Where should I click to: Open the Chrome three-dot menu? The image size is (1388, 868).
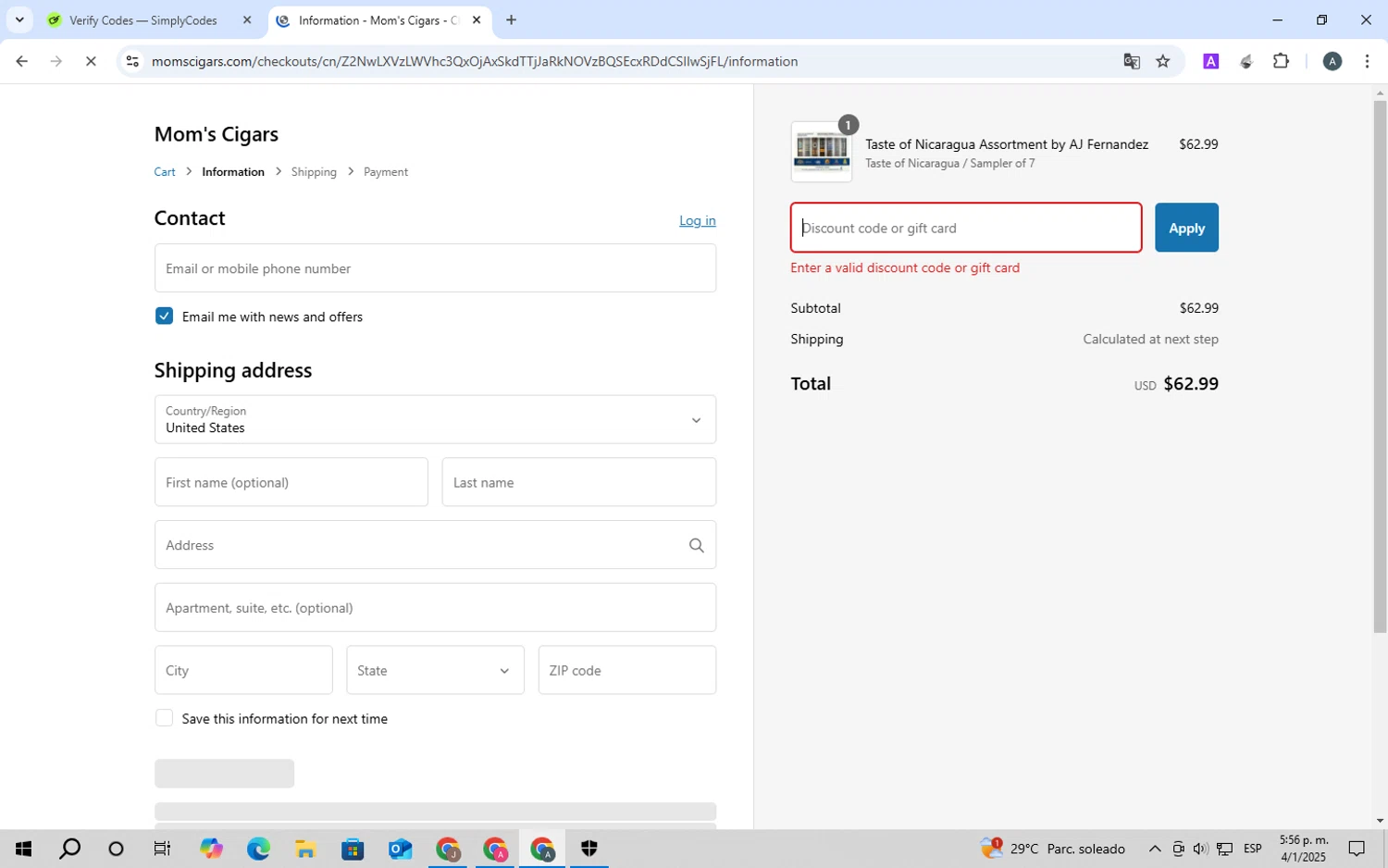click(x=1367, y=61)
